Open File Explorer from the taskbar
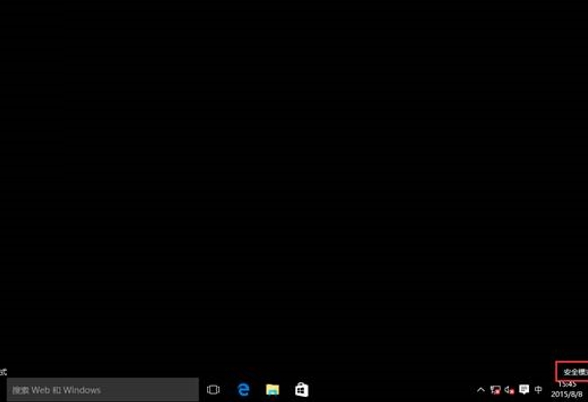The height and width of the screenshot is (402, 588). [273, 390]
